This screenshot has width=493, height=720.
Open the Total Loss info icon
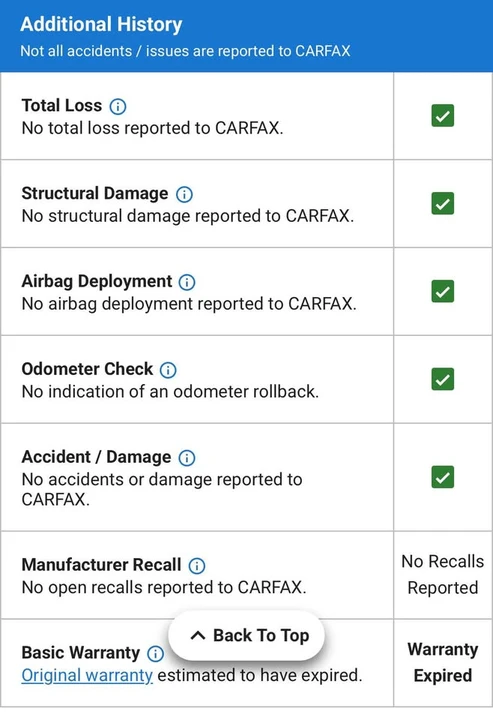point(118,106)
